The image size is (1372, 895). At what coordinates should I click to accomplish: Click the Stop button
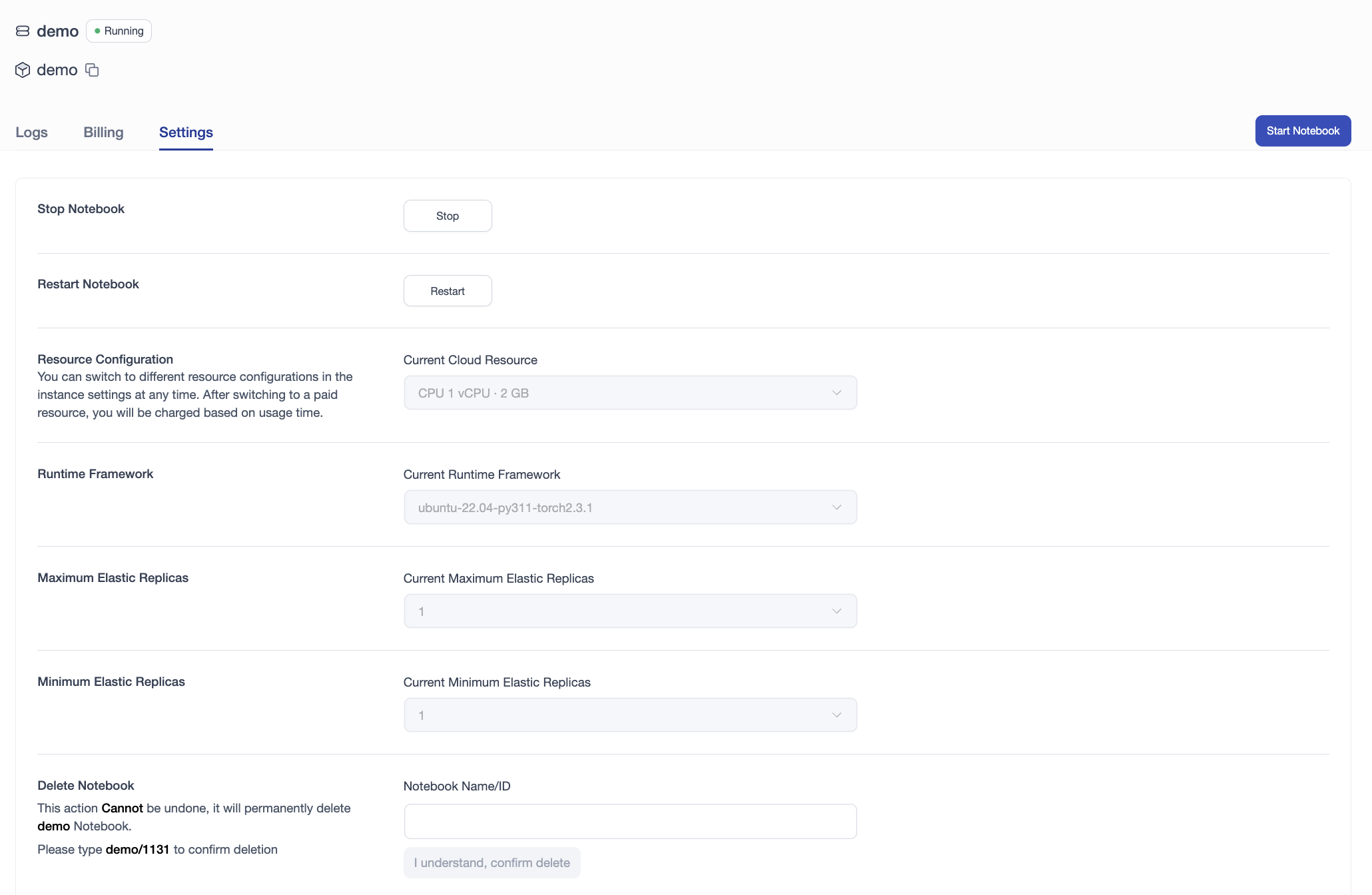coord(448,216)
